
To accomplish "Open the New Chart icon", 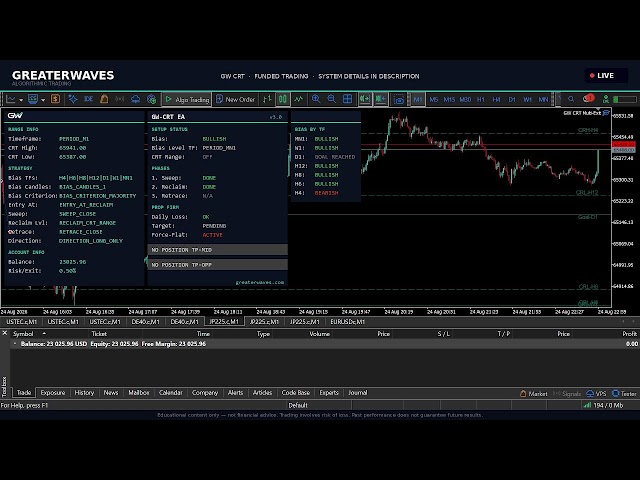I will click(11, 99).
